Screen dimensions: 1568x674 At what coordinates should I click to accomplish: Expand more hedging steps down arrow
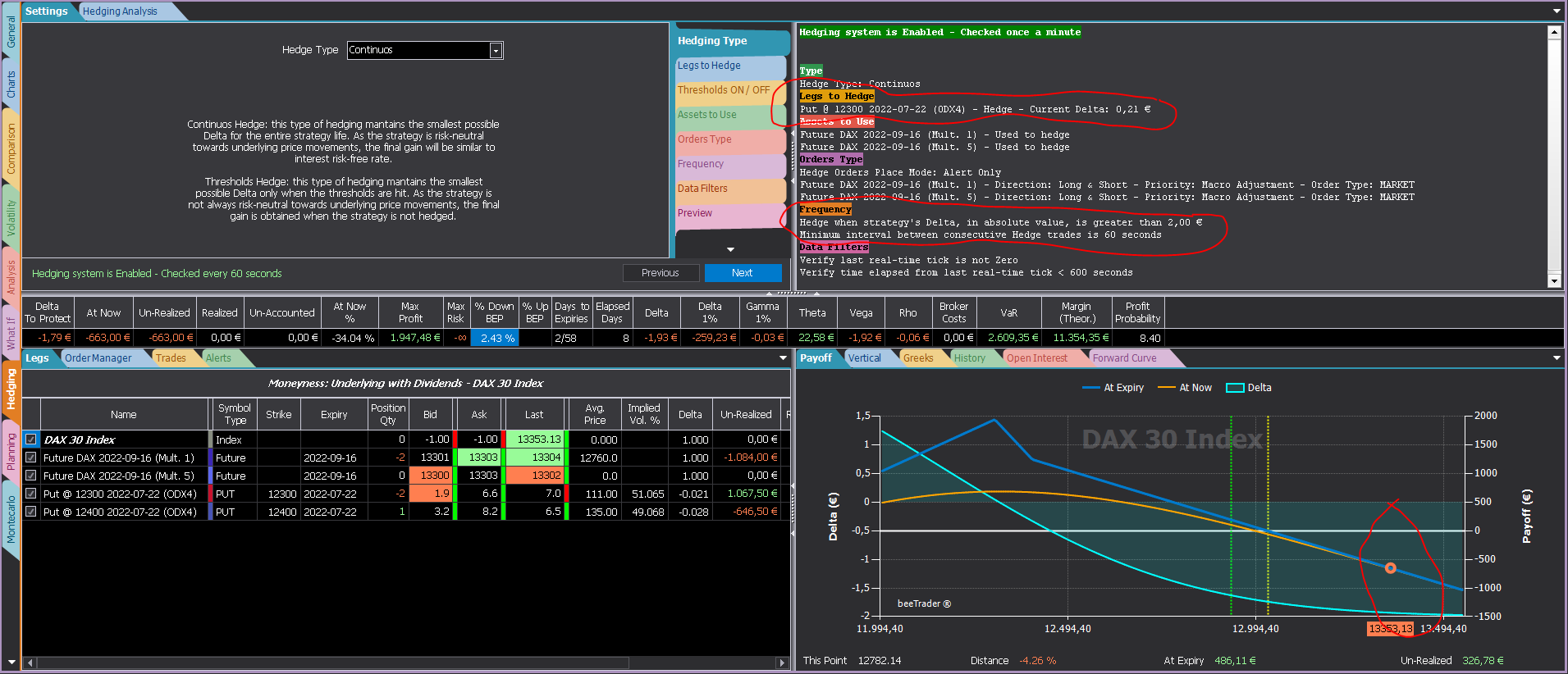click(x=730, y=249)
